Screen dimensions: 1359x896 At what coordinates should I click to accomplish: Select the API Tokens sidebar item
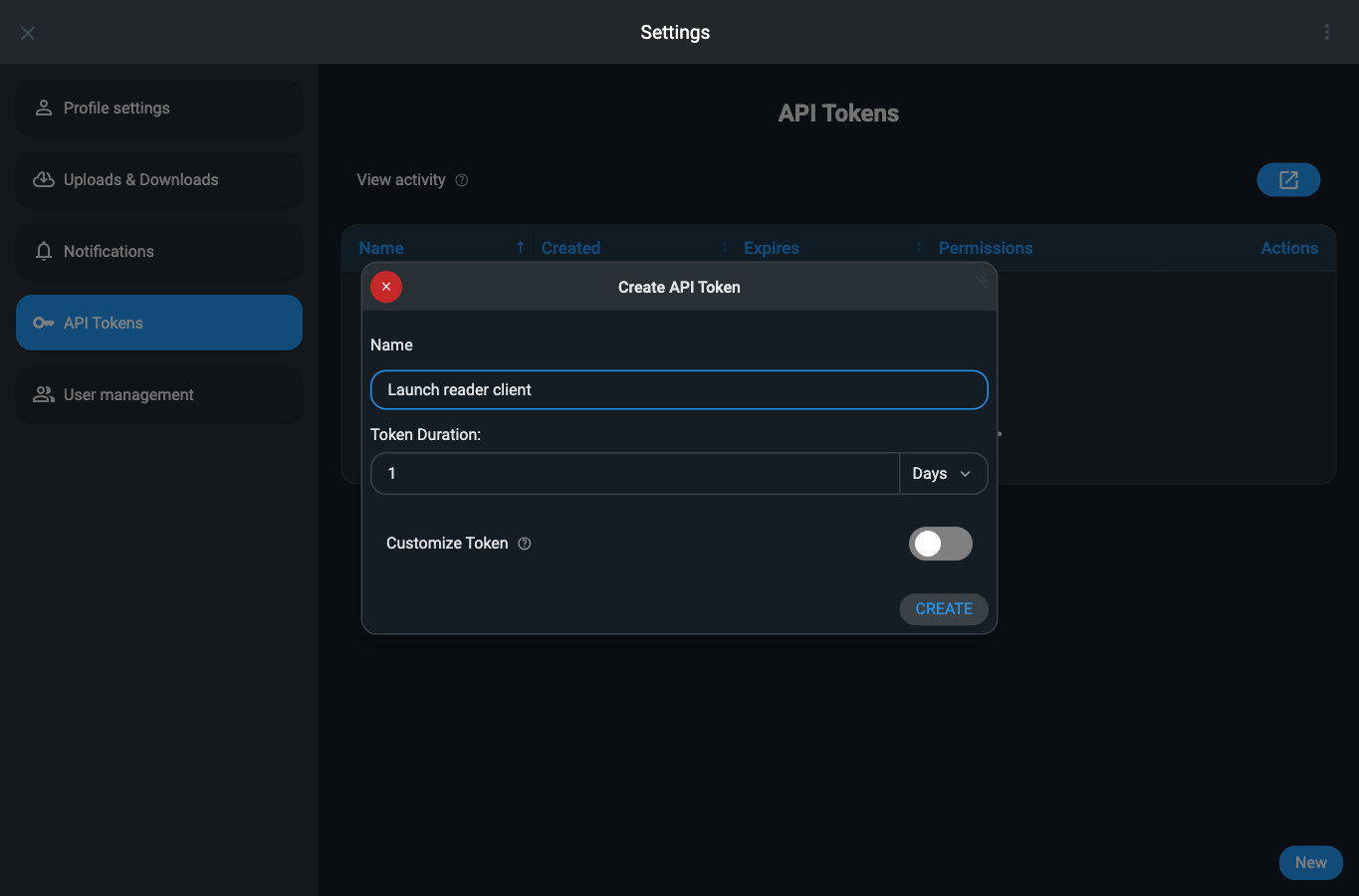(x=159, y=323)
